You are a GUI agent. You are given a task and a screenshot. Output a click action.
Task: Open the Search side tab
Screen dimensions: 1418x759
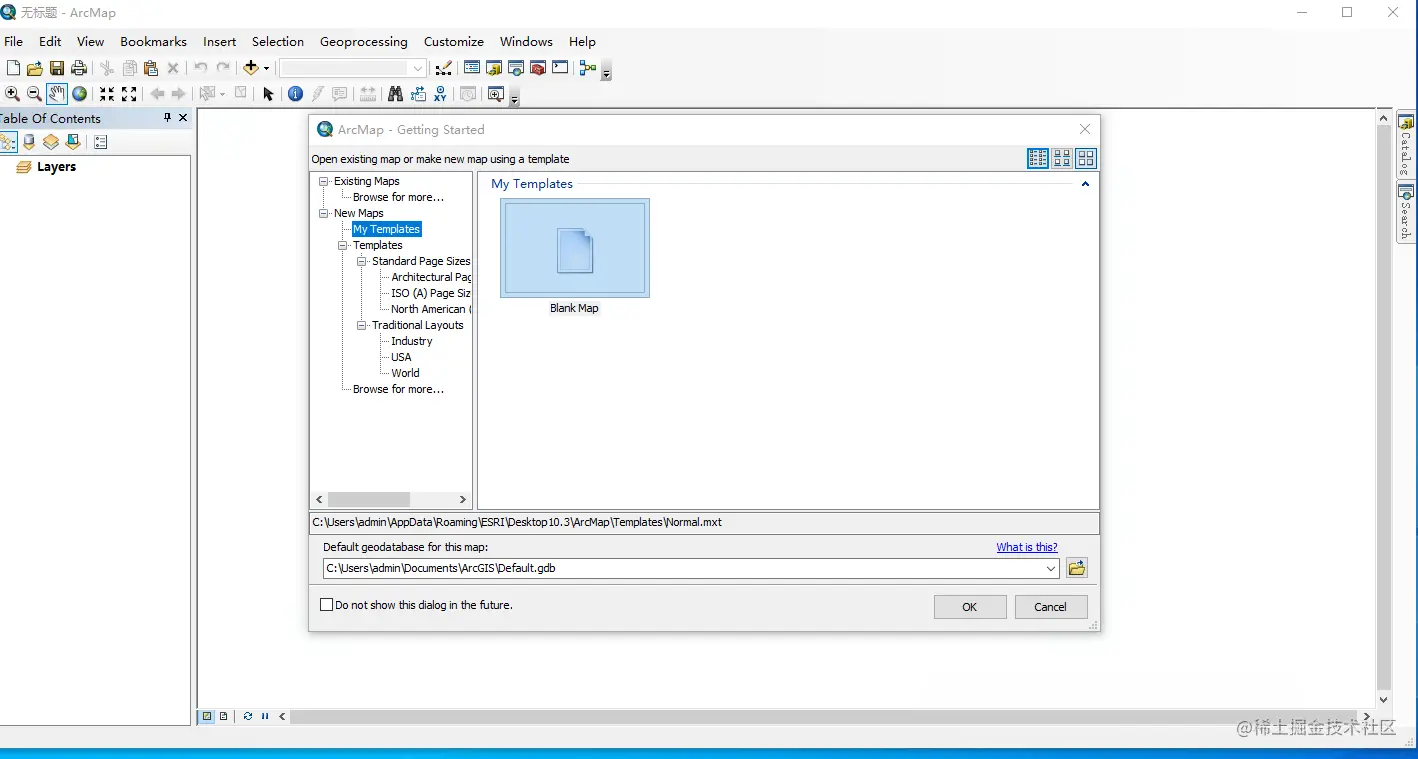[1406, 212]
